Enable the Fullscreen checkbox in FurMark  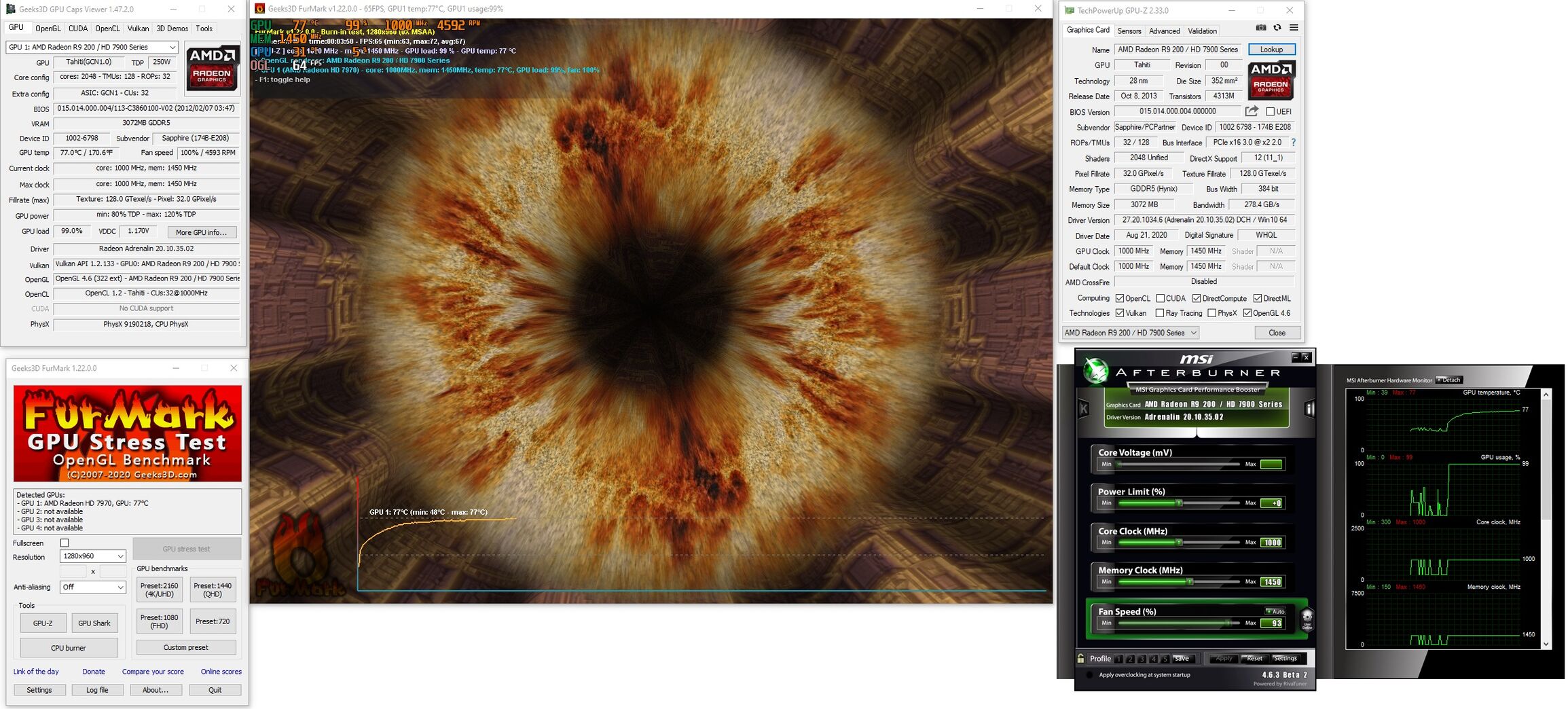pos(65,543)
